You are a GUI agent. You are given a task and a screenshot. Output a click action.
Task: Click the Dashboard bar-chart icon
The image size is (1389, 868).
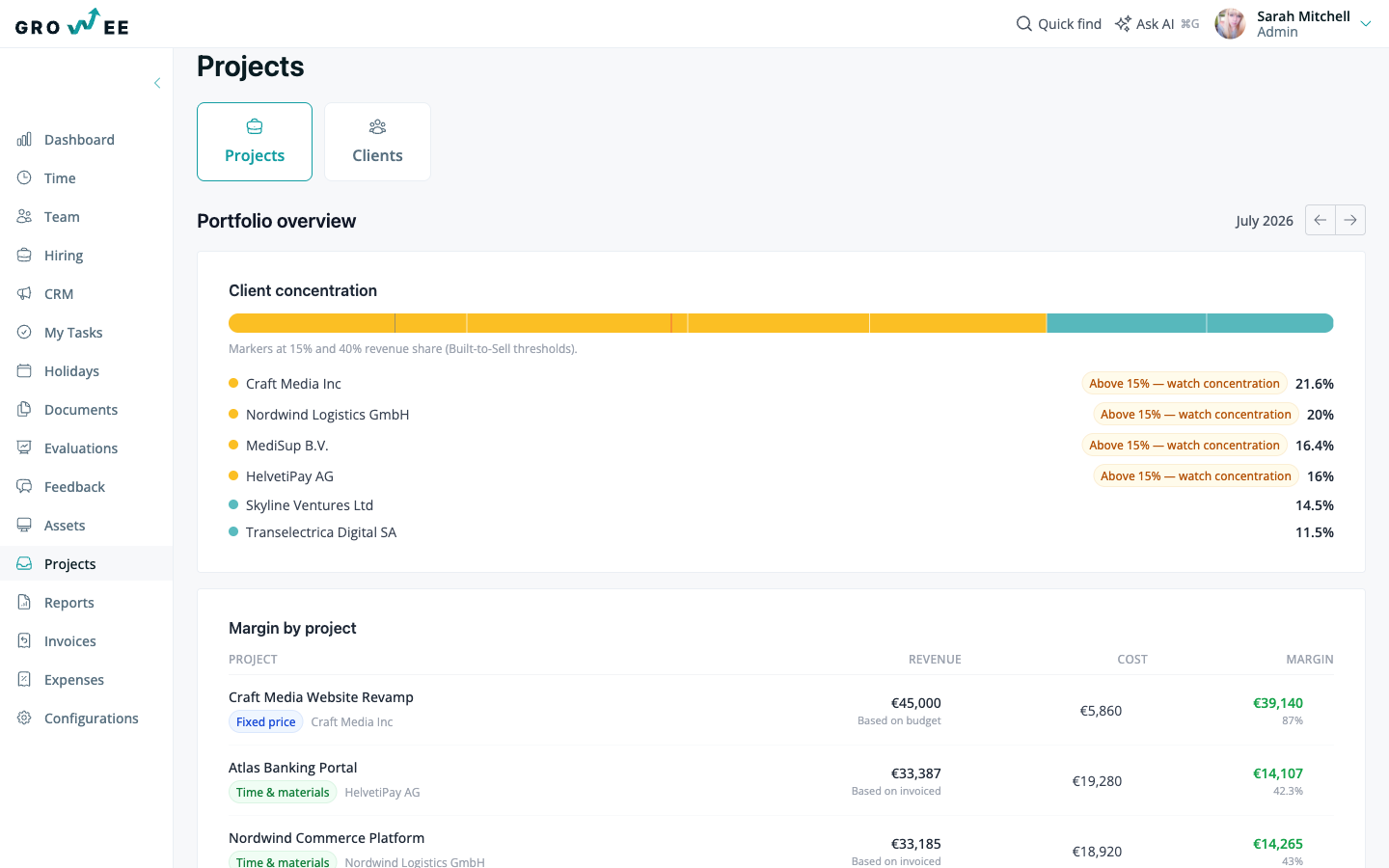pyautogui.click(x=24, y=140)
